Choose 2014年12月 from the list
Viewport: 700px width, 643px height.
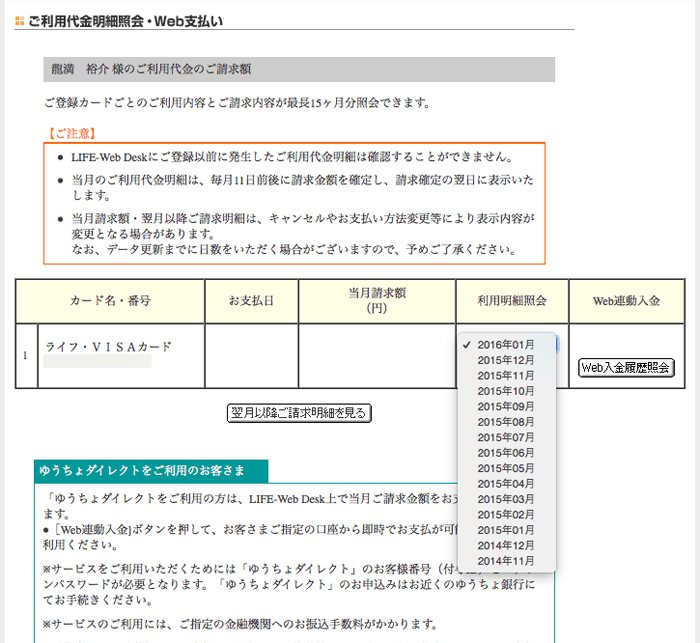(x=506, y=545)
